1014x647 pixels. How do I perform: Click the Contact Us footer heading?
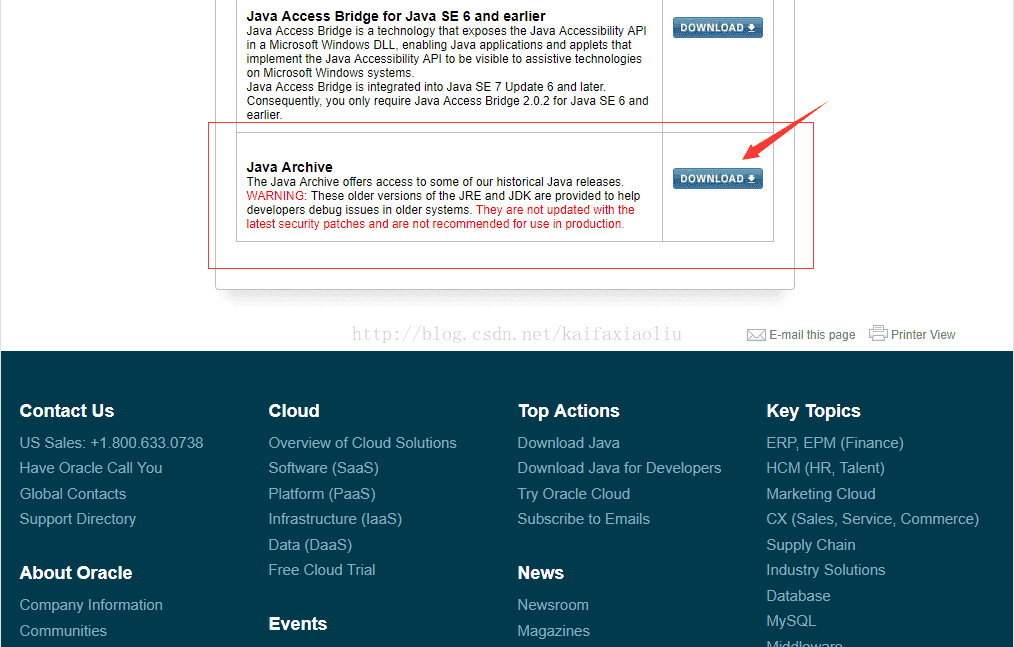tap(67, 411)
